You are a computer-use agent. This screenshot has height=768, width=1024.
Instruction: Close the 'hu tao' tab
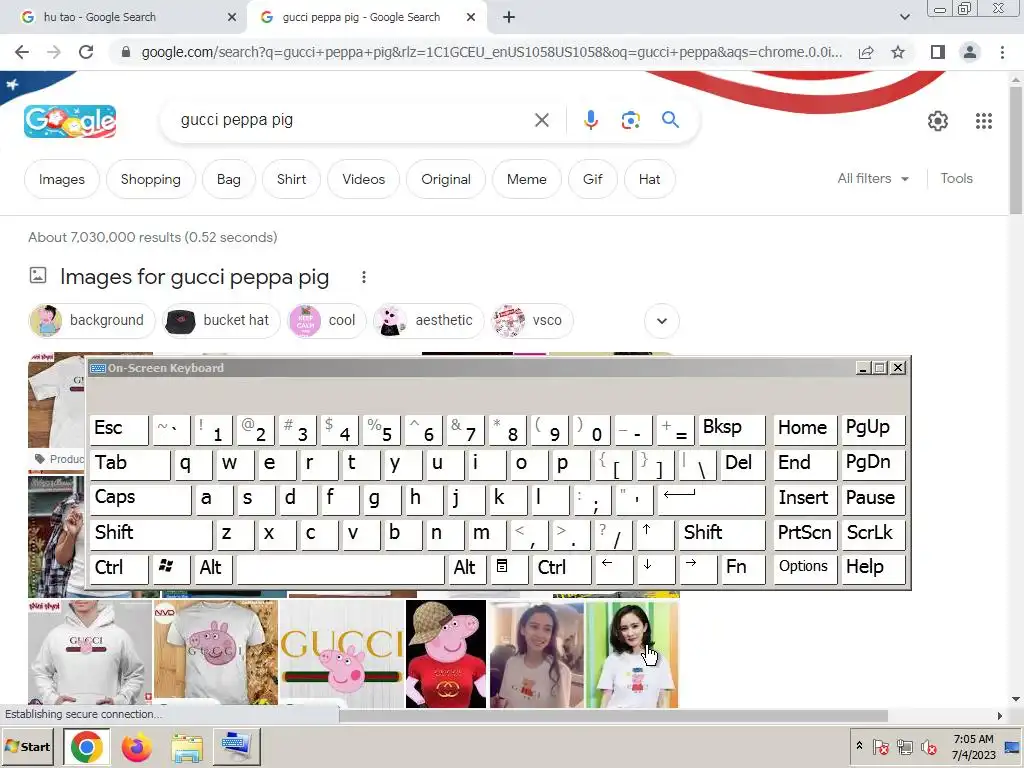[x=232, y=18]
